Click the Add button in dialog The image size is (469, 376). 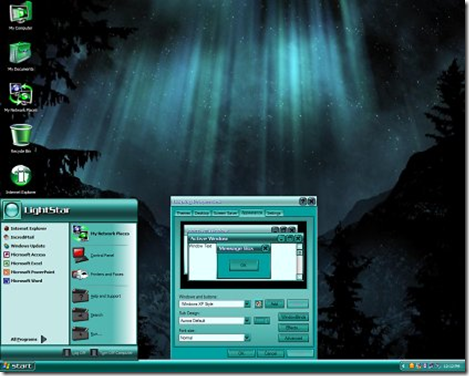click(x=274, y=304)
